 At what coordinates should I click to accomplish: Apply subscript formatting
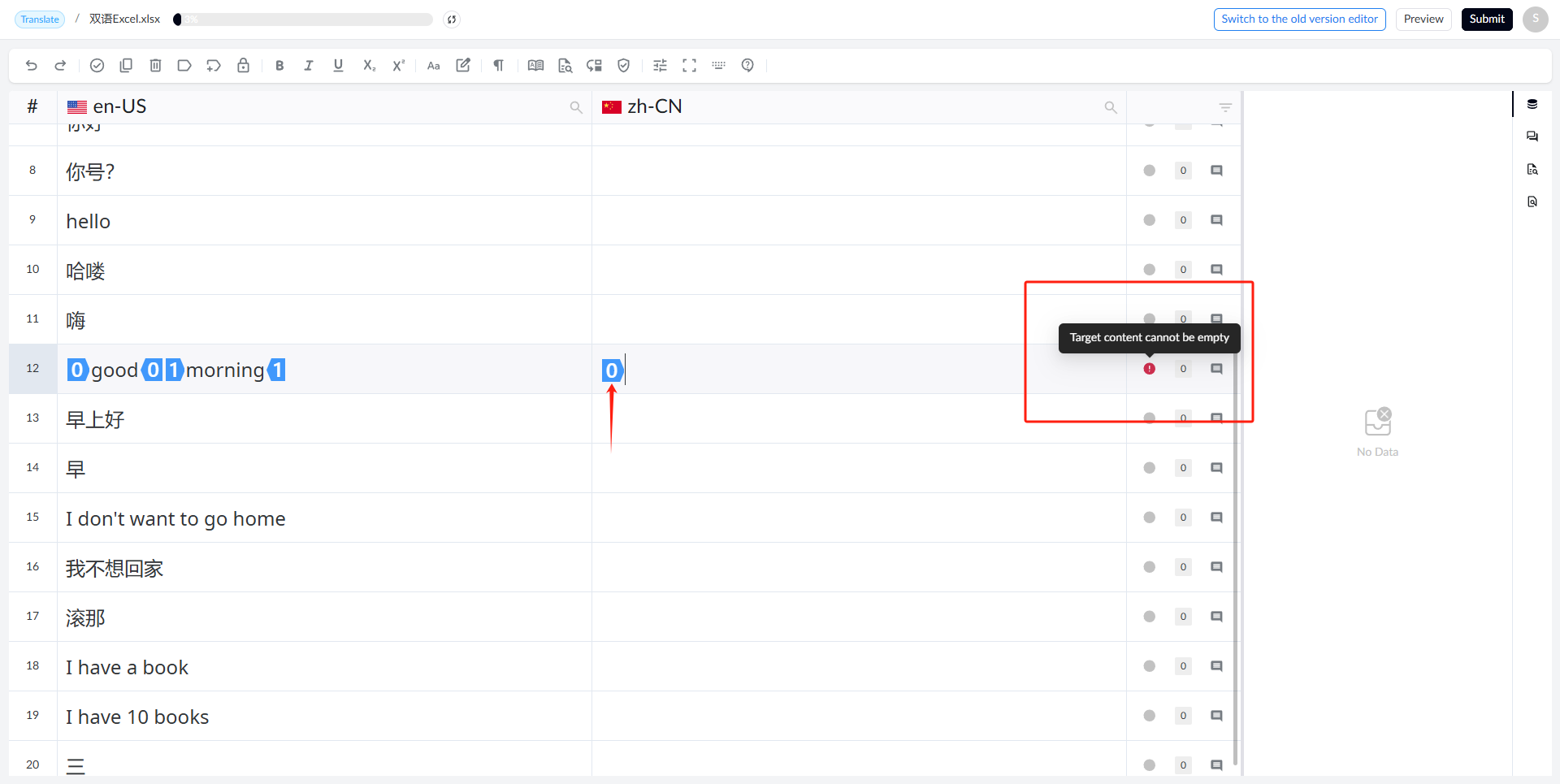(x=369, y=65)
